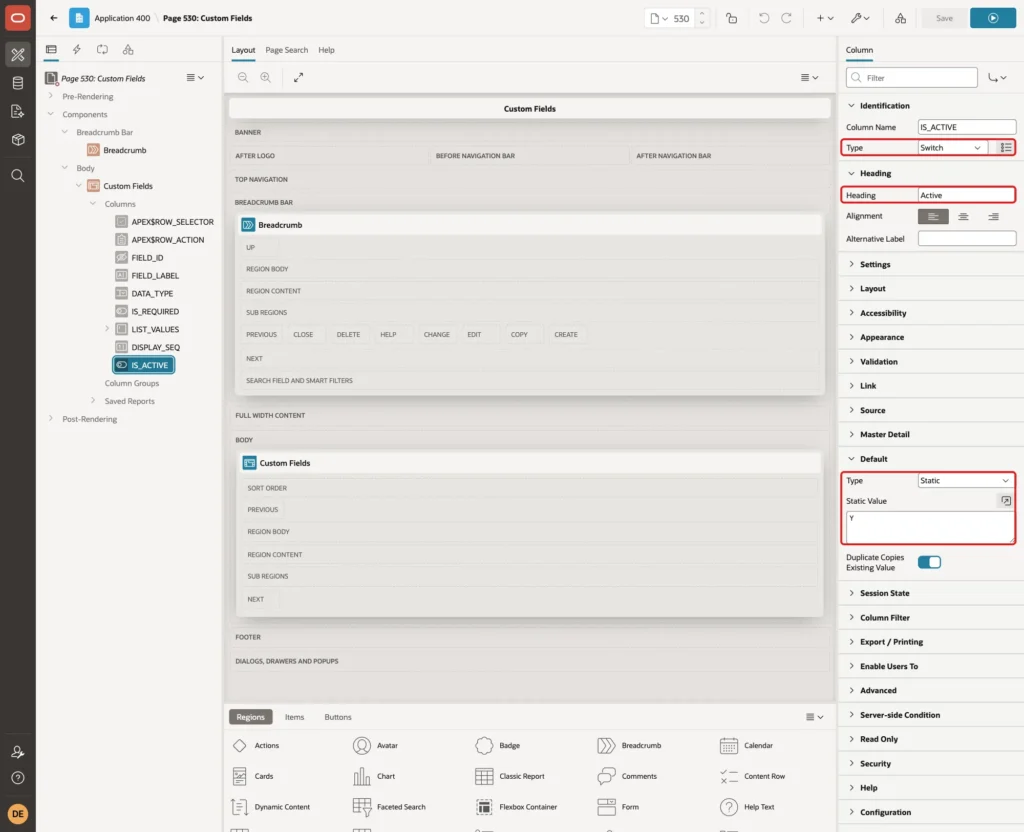Open administration user icon in sidebar
Viewport: 1024px width, 832px height.
tap(18, 752)
